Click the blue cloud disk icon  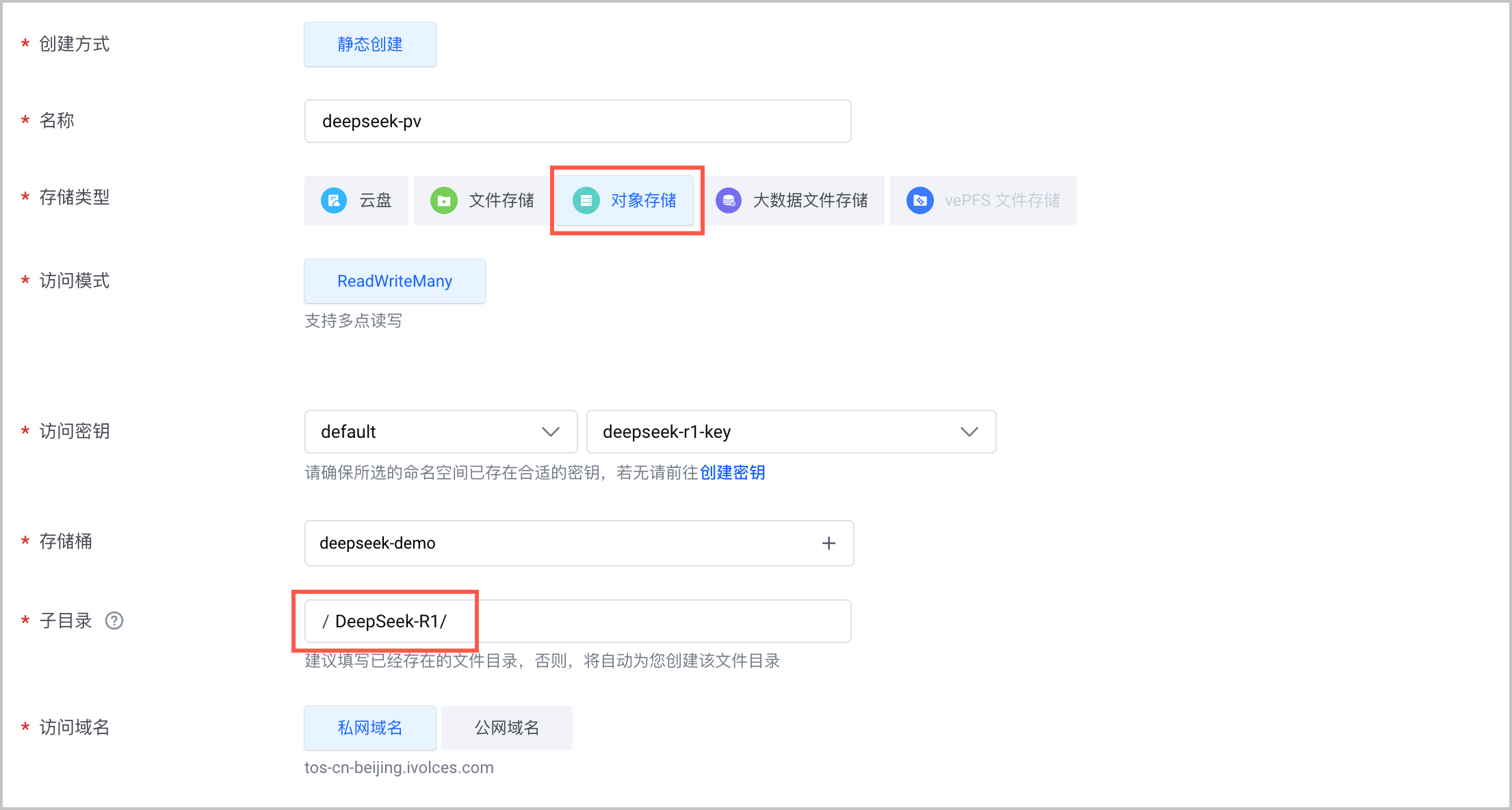(x=334, y=200)
